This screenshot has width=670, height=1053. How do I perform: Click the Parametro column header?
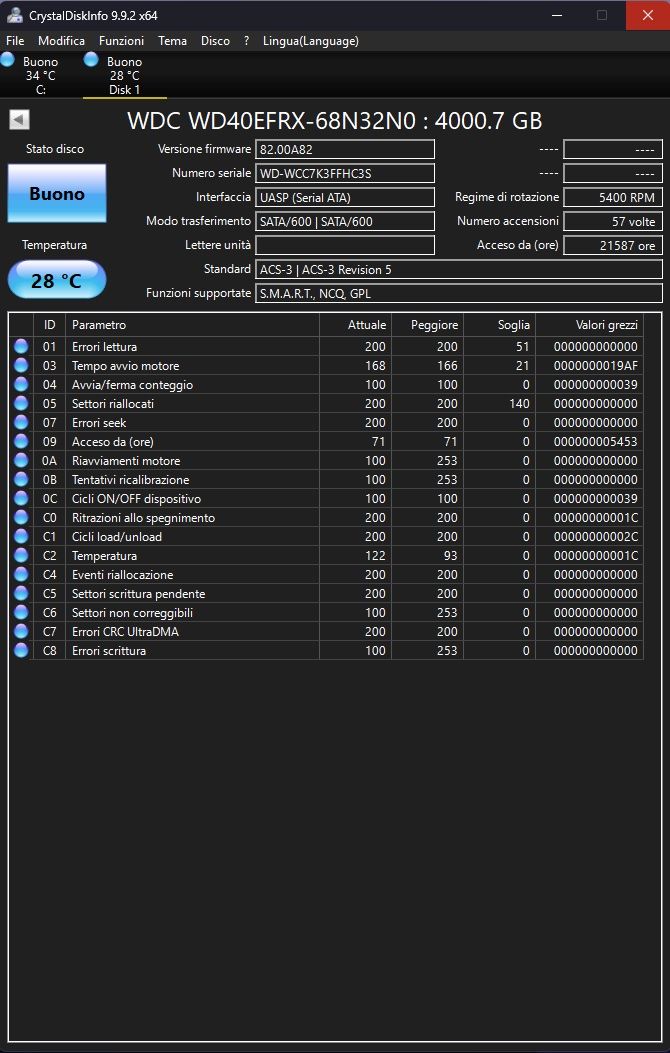tap(193, 325)
